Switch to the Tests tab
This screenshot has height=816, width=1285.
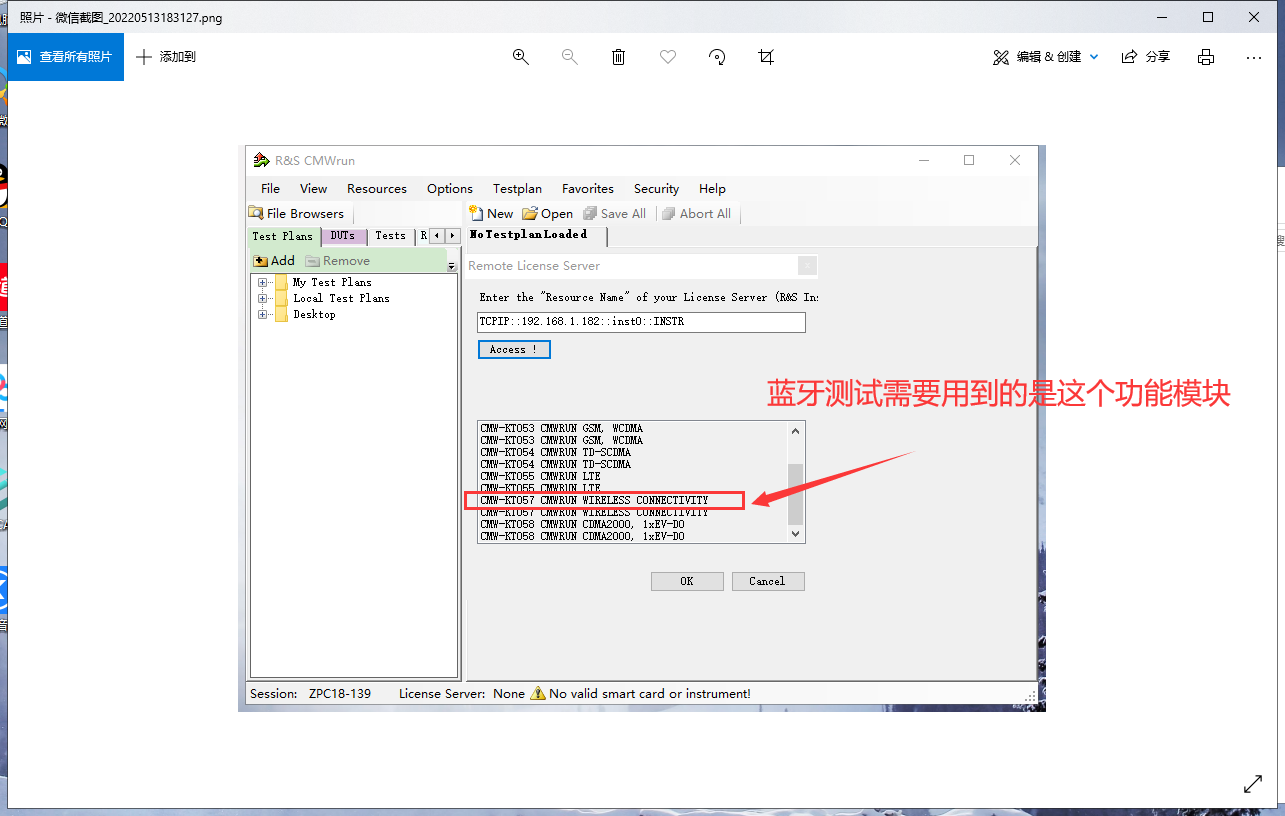(390, 236)
